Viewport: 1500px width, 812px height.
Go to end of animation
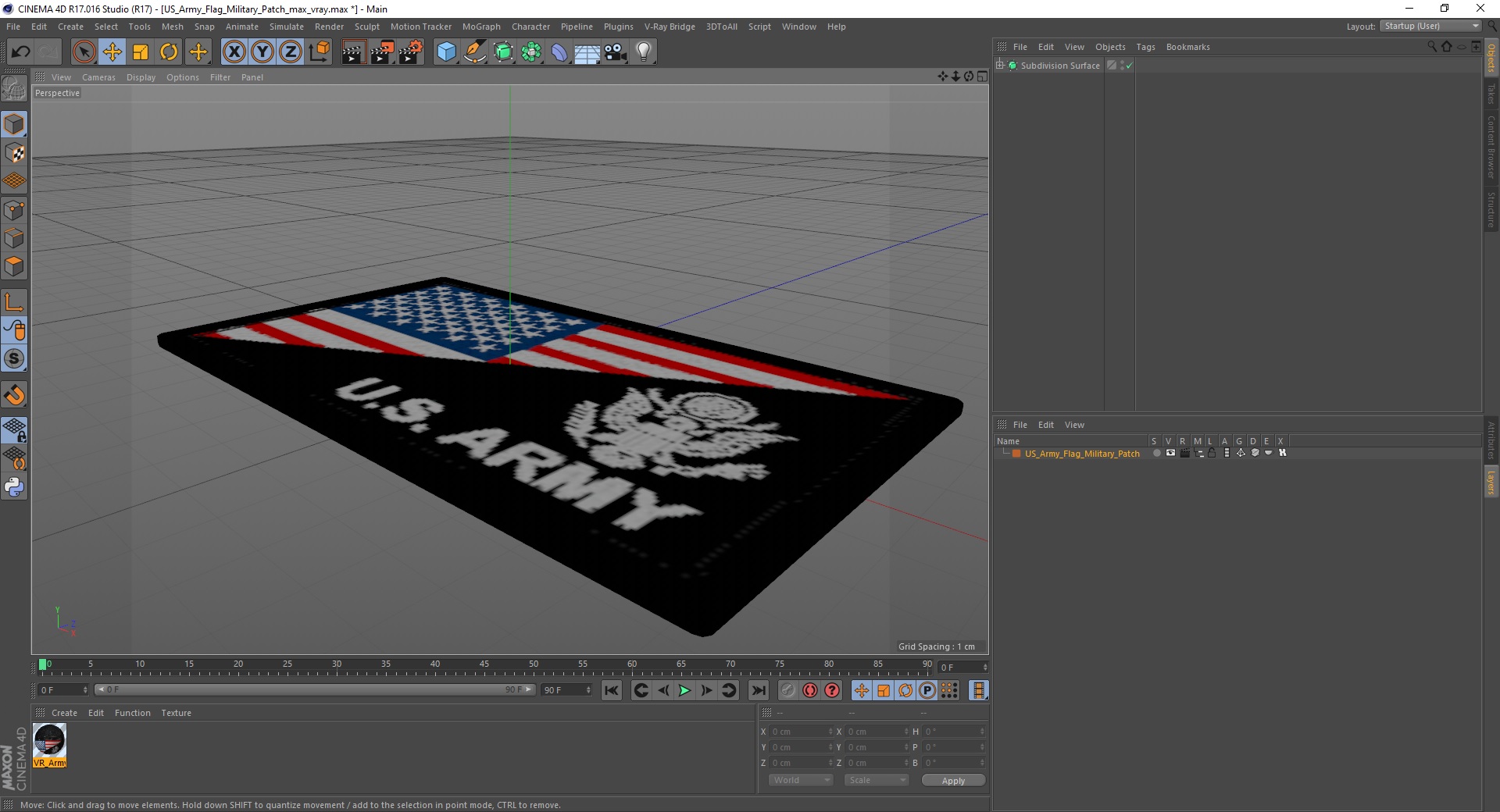tap(758, 690)
